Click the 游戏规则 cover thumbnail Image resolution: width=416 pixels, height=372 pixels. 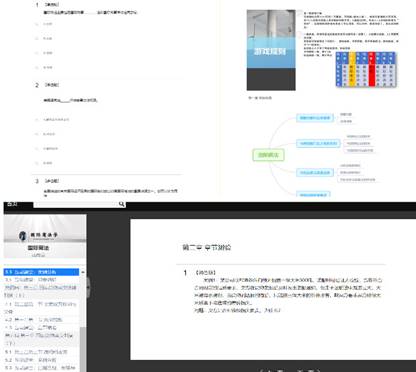(x=271, y=50)
